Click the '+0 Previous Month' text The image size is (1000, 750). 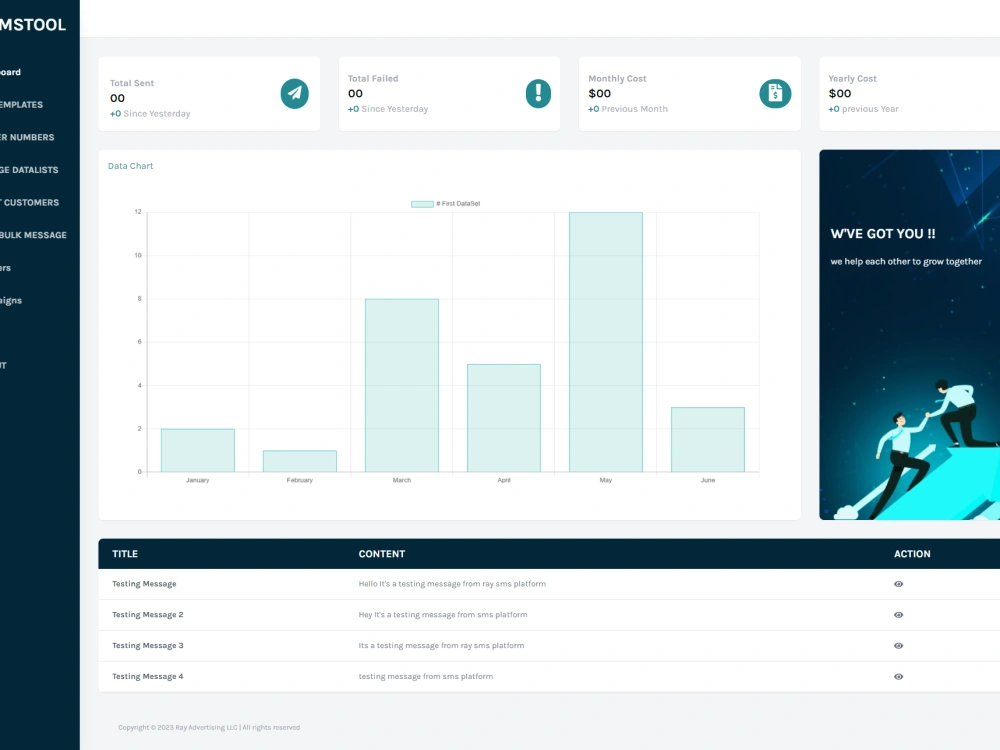[x=628, y=109]
